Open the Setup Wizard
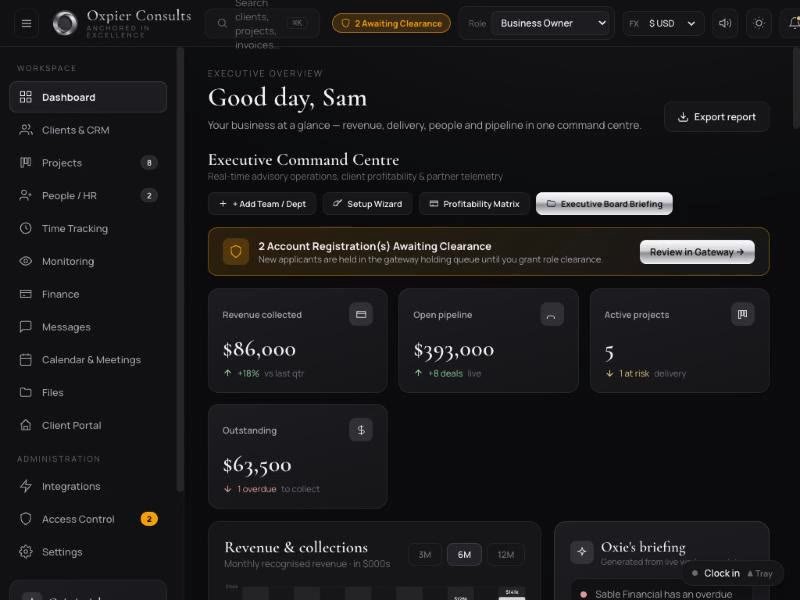The width and height of the screenshot is (800, 600). coord(367,204)
